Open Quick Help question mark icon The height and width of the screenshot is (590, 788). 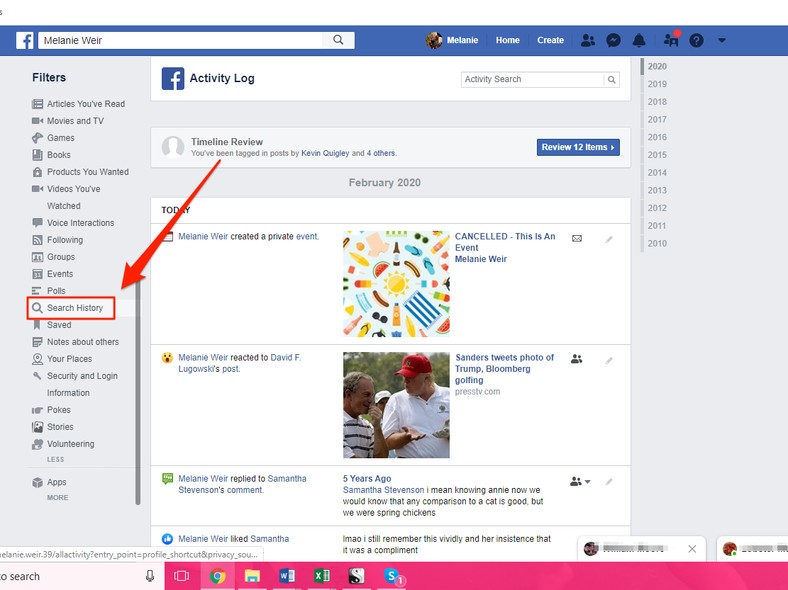(696, 40)
